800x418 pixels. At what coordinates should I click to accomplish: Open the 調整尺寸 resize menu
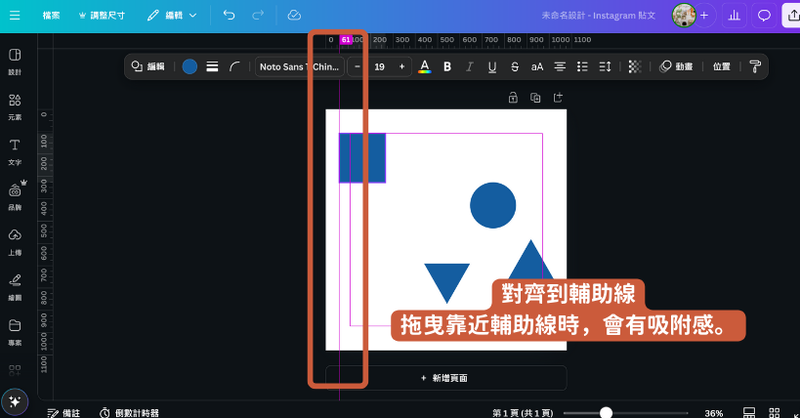pyautogui.click(x=102, y=16)
